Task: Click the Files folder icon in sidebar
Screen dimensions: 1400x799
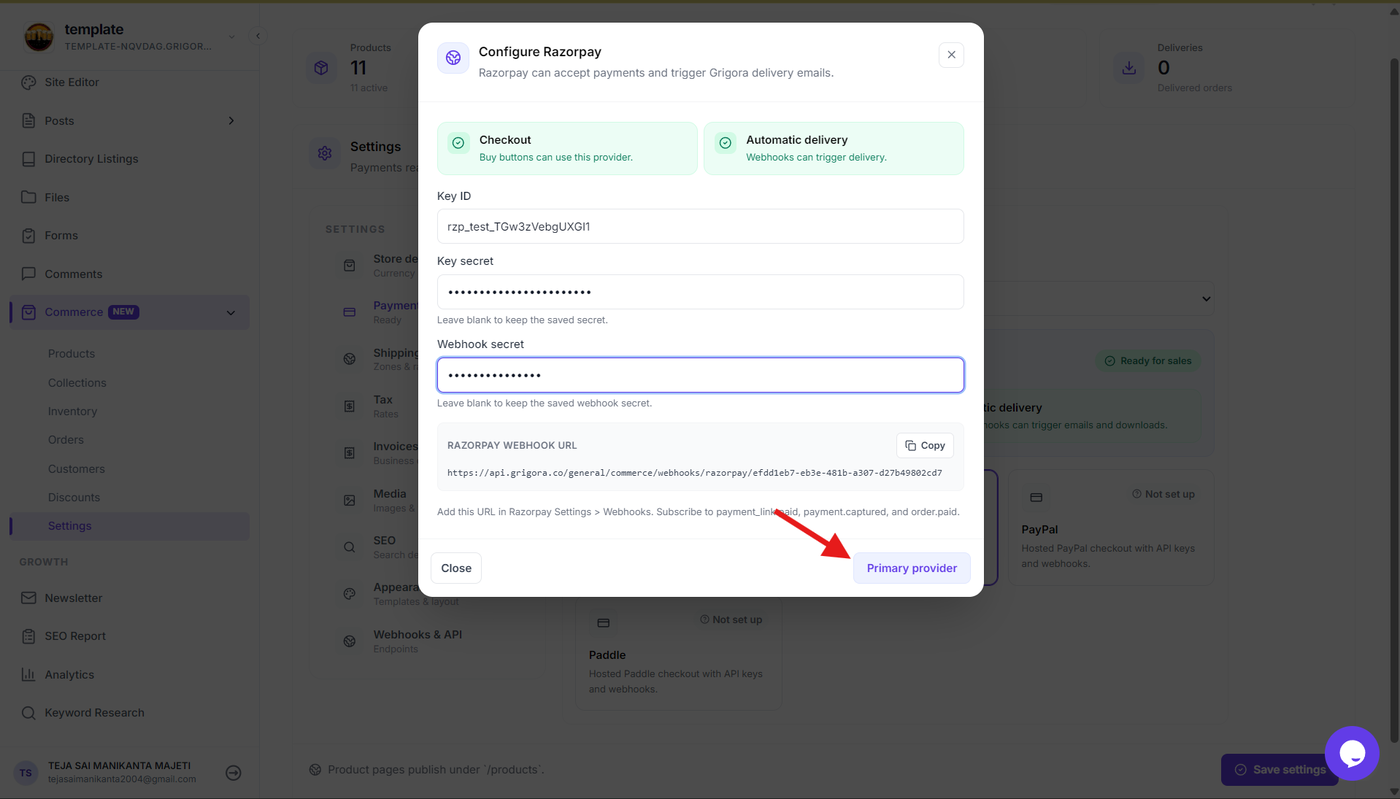Action: (x=28, y=197)
